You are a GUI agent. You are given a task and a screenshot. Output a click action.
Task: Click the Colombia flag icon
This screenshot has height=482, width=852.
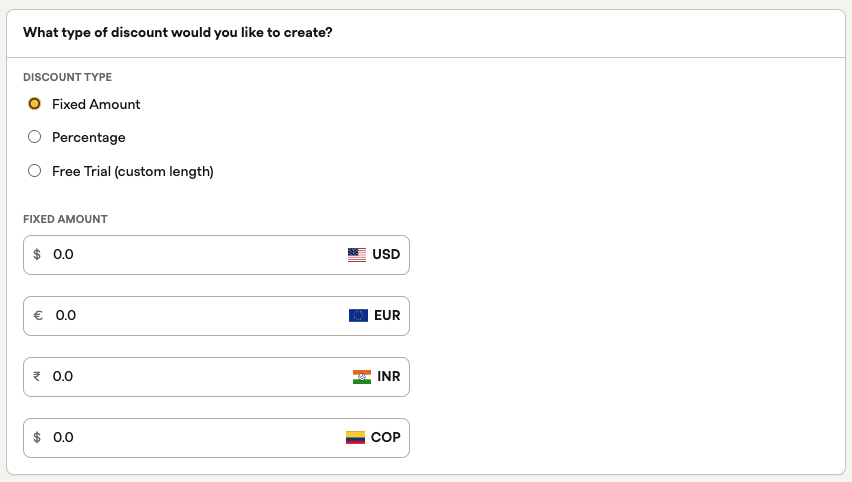[x=355, y=437]
